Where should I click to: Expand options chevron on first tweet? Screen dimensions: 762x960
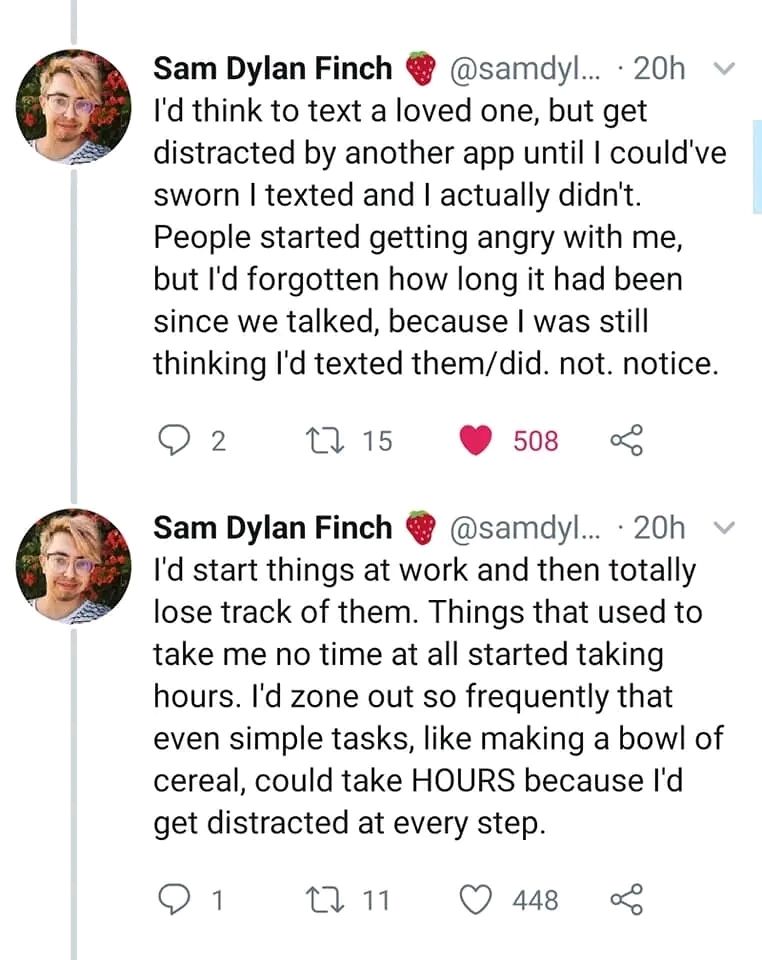(x=724, y=69)
